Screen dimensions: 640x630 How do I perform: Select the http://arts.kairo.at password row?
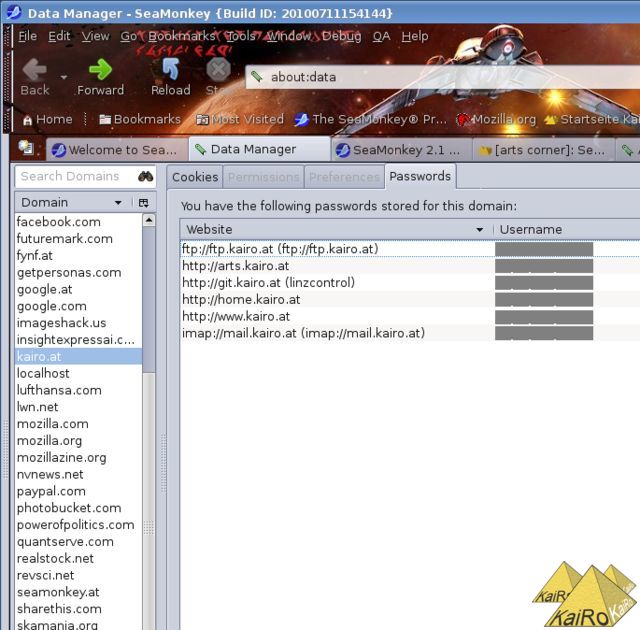[x=410, y=266]
